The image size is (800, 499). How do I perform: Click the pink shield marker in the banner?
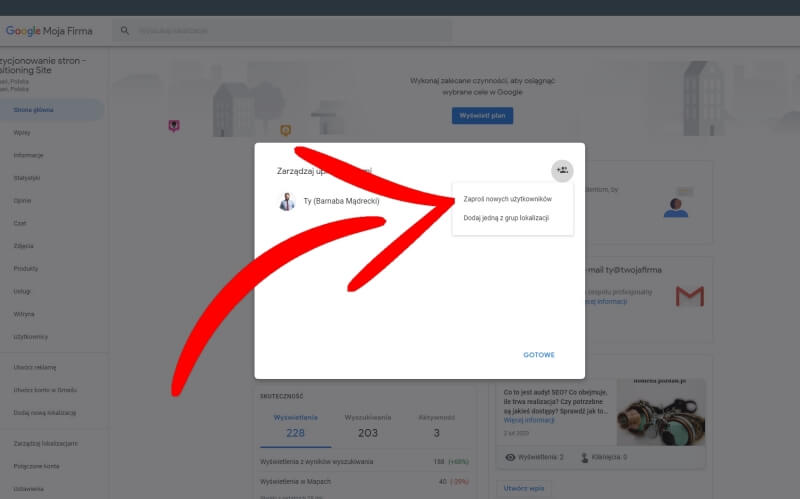(174, 126)
